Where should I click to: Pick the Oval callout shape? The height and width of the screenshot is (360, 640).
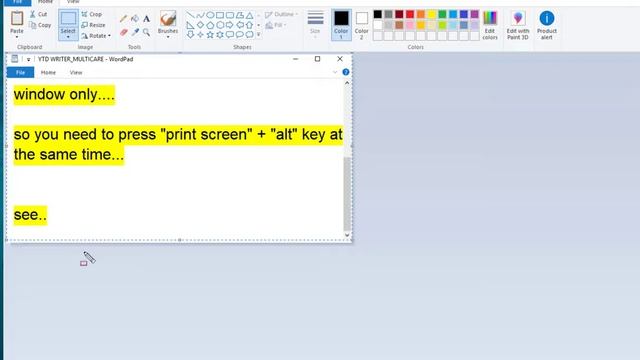tap(240, 35)
